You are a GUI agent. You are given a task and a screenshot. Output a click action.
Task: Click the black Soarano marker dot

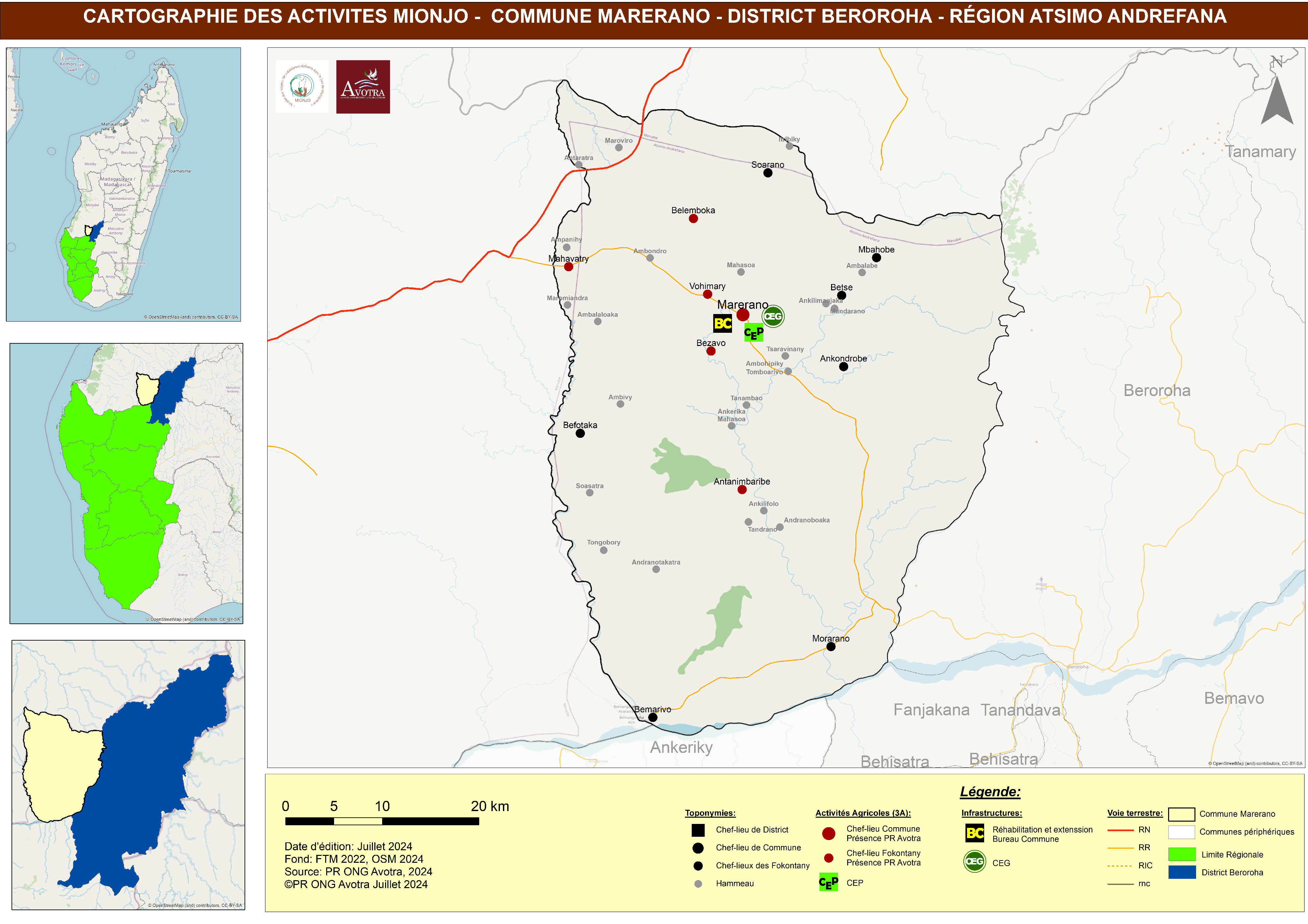(x=767, y=173)
